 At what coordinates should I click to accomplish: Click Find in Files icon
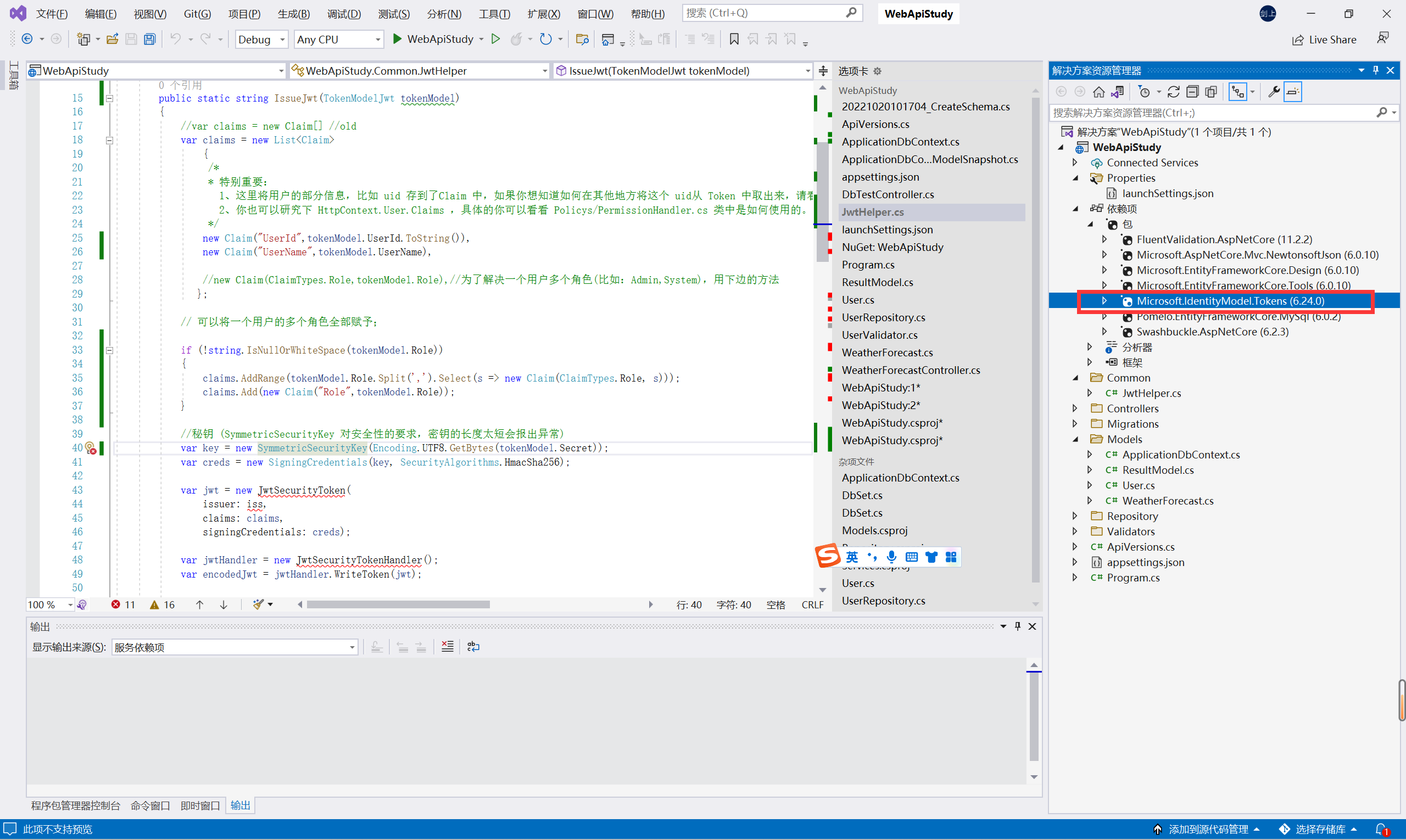coord(582,39)
